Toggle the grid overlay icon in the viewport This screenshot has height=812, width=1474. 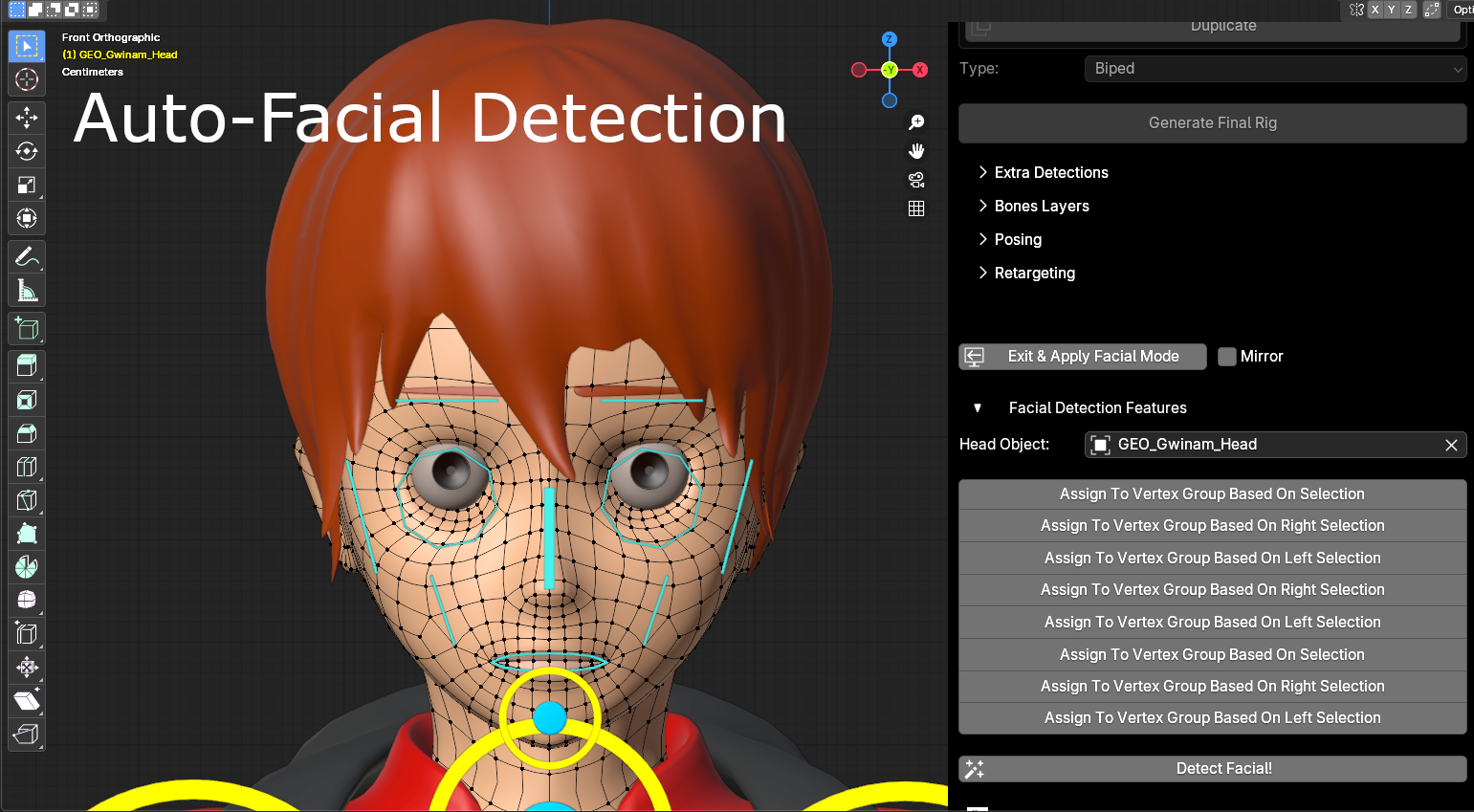point(915,208)
